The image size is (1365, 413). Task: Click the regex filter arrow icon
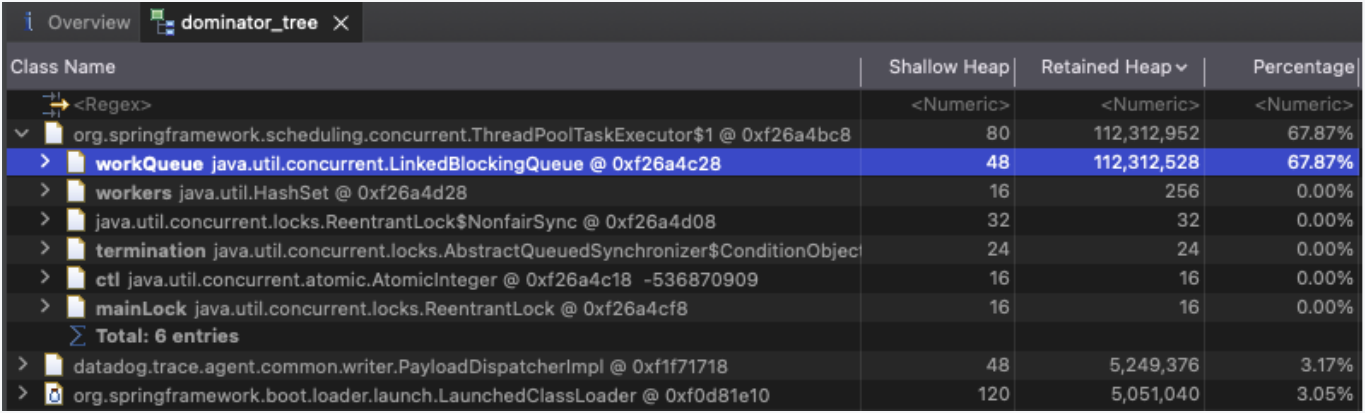point(56,104)
